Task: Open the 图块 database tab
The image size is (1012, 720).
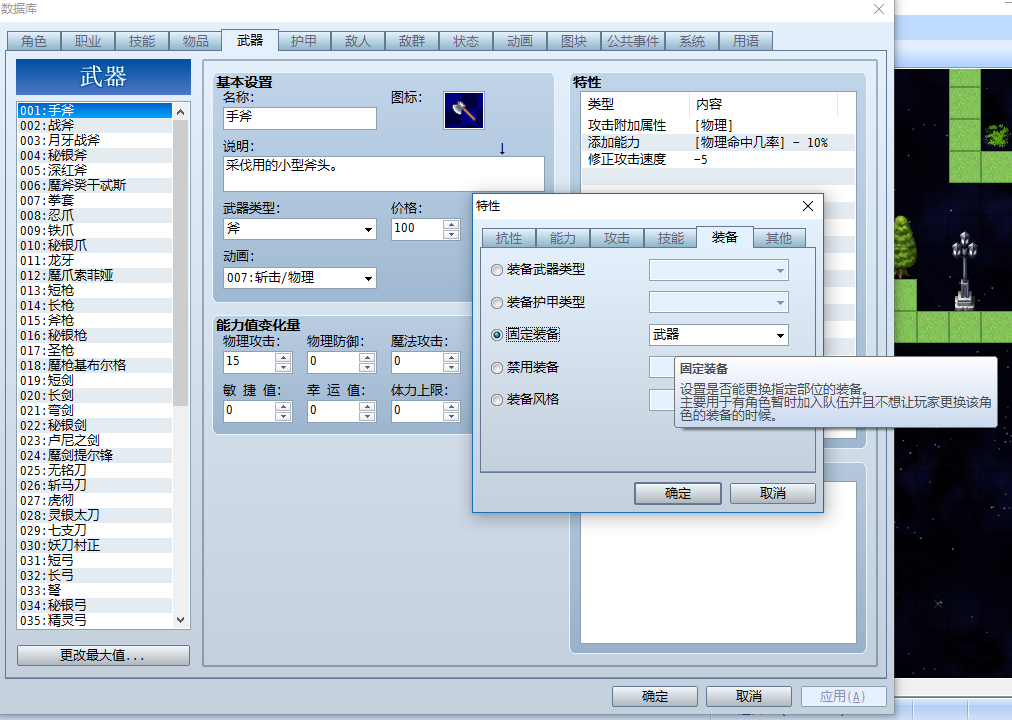Action: pos(574,41)
